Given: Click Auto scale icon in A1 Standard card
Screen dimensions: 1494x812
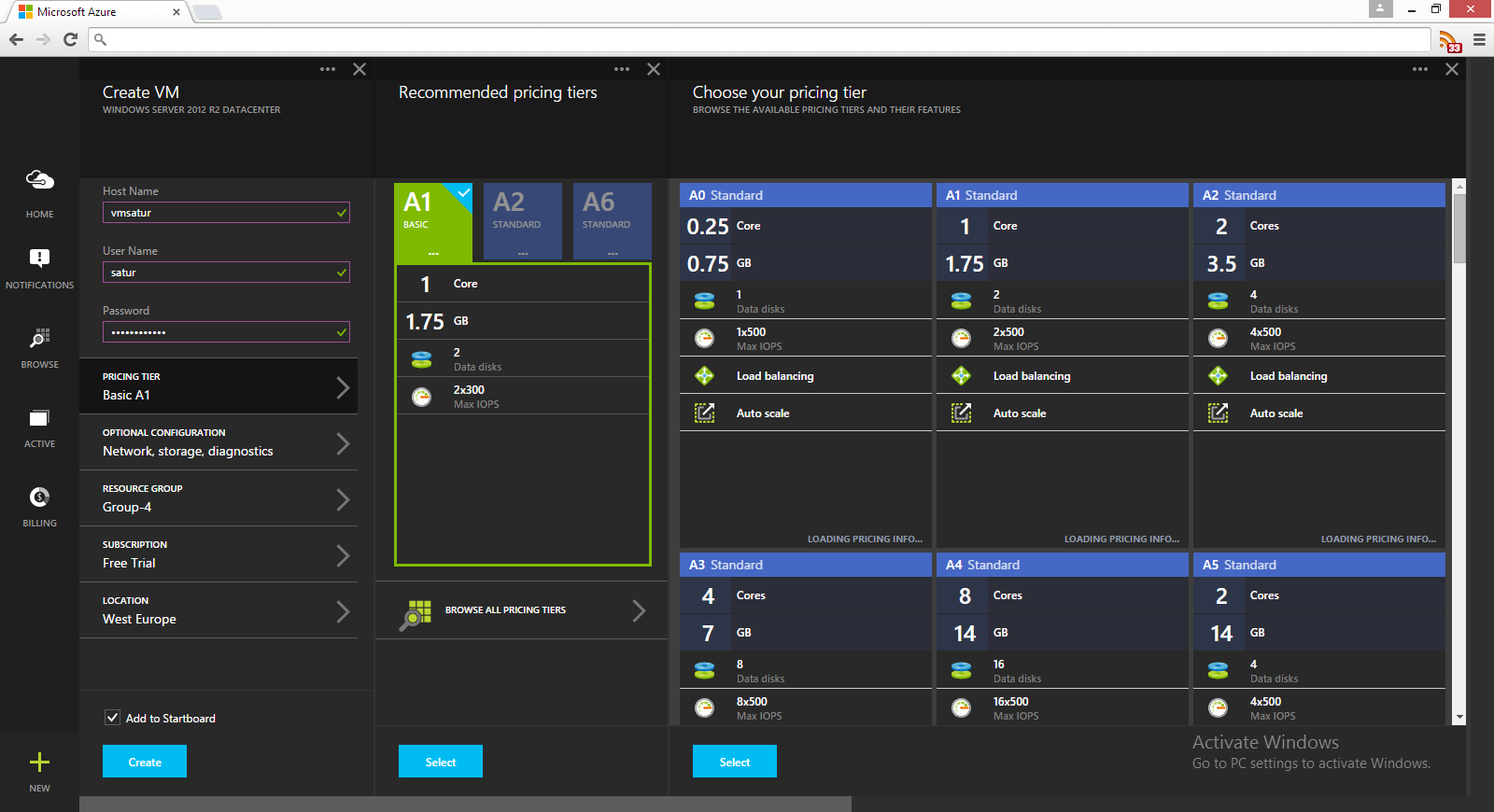Looking at the screenshot, I should coord(961,413).
